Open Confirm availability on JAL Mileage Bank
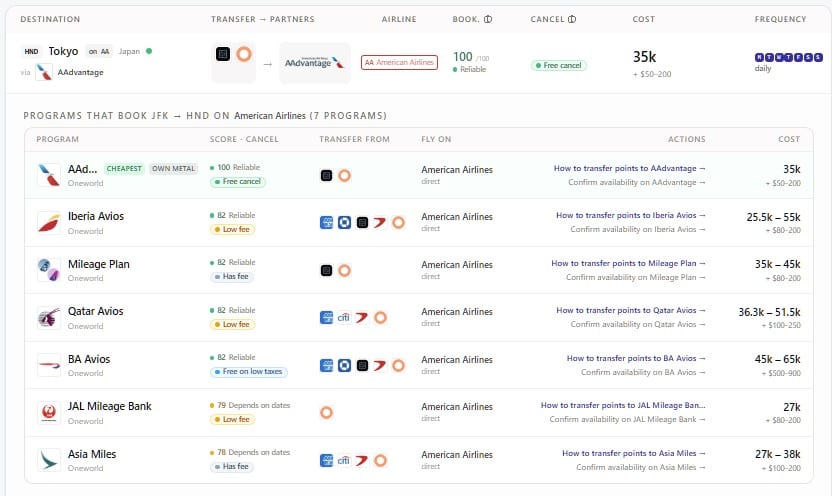 click(x=627, y=419)
